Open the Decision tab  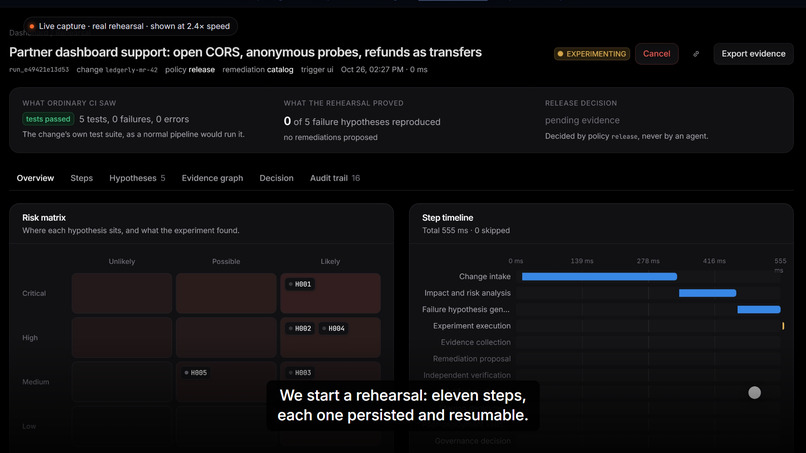coord(277,178)
